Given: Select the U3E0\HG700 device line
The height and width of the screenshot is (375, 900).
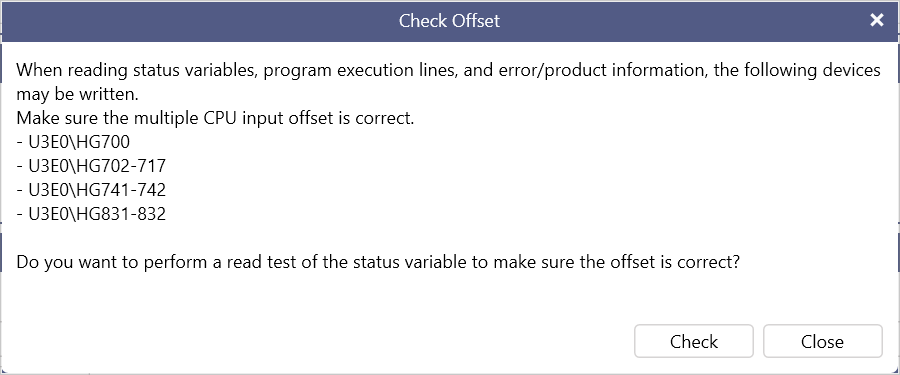Looking at the screenshot, I should click(73, 142).
